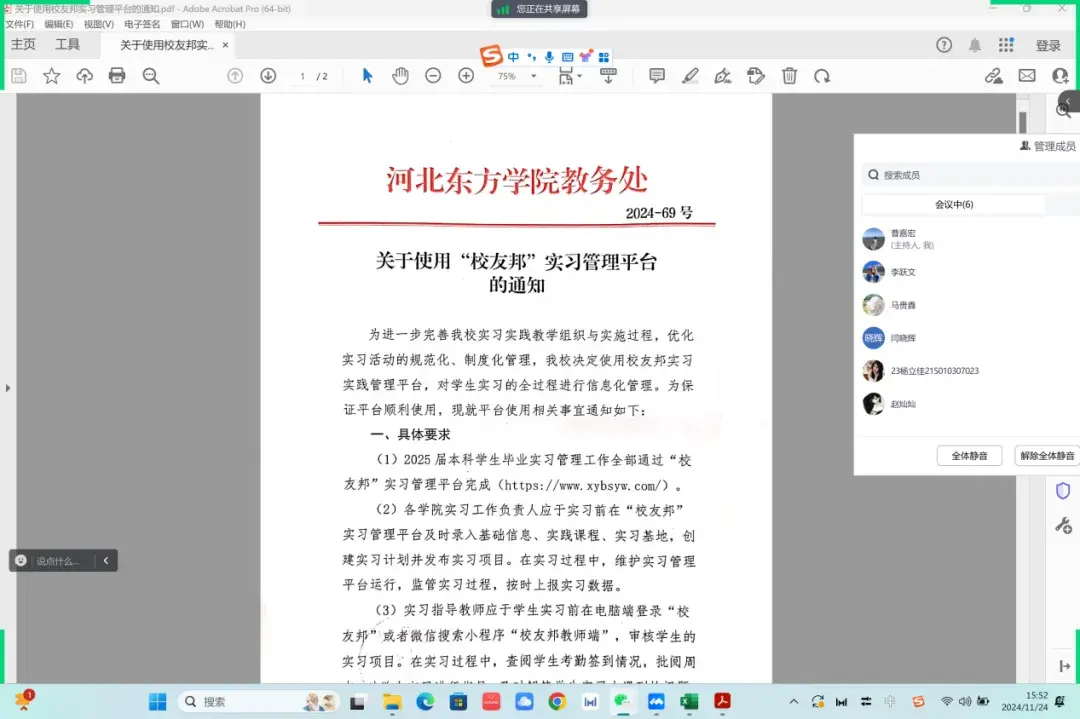Open the zoom percentage dropdown
Screen dimensions: 1080x719
coord(534,76)
